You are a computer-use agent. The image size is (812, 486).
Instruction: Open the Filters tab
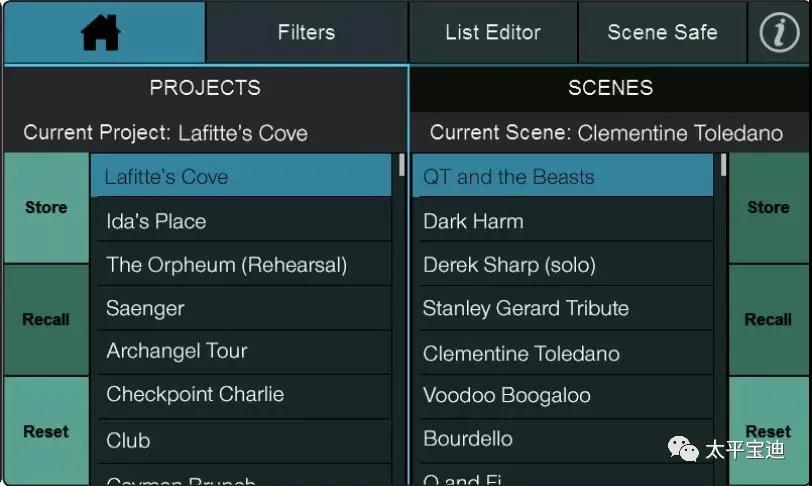tap(306, 32)
